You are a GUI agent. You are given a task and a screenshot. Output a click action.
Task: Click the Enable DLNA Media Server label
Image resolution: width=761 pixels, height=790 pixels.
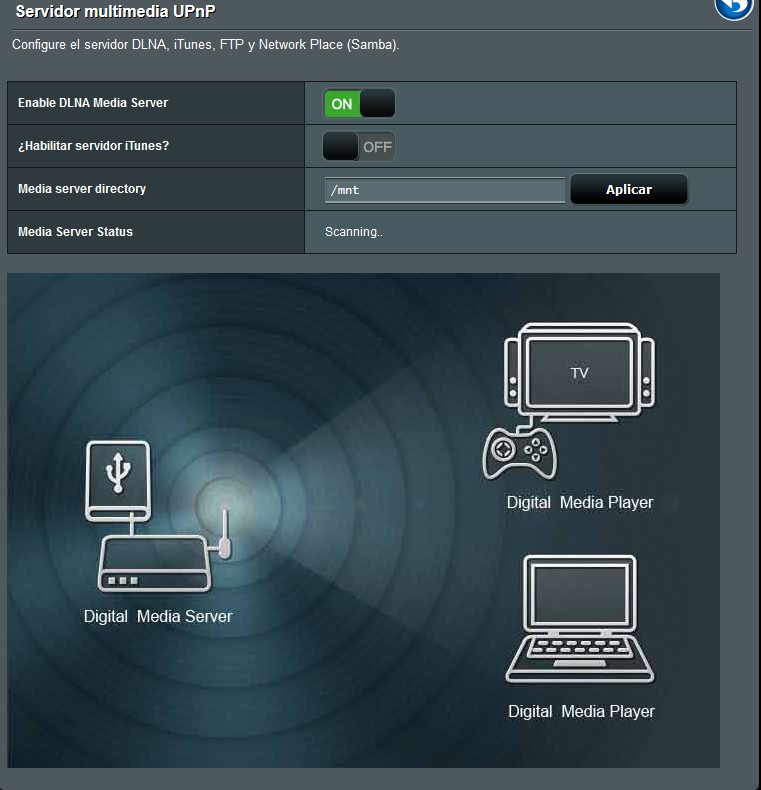(x=93, y=103)
